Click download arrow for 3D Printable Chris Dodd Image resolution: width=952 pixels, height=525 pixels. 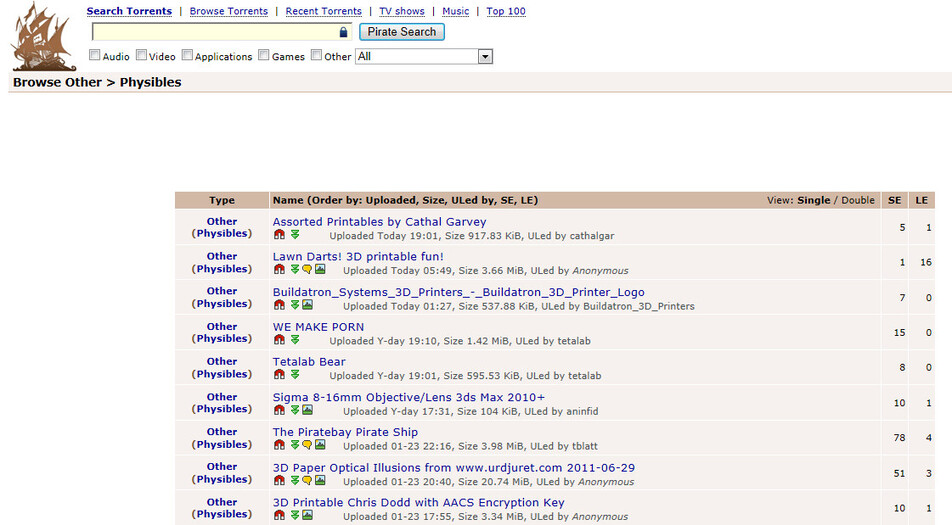coord(294,515)
